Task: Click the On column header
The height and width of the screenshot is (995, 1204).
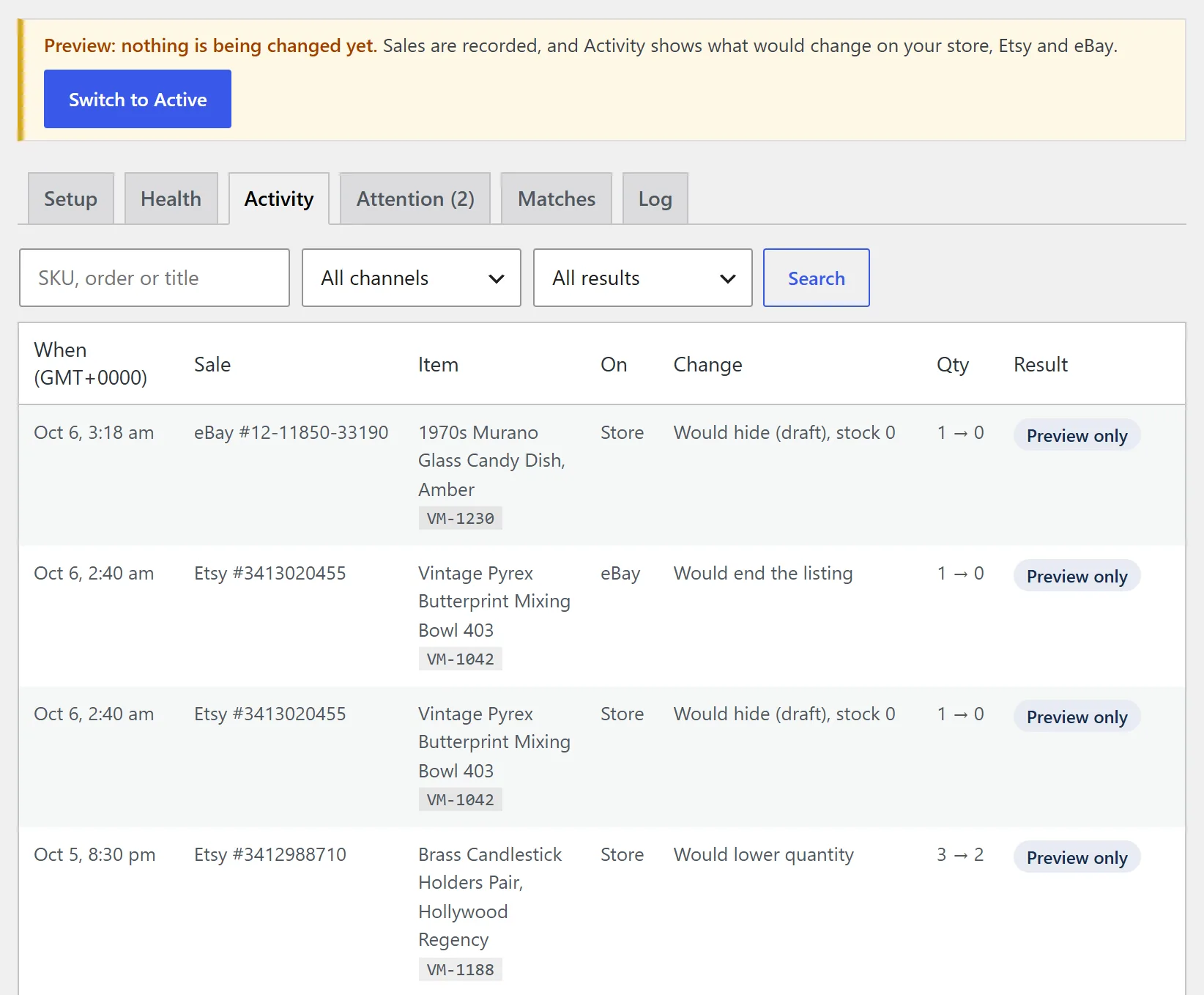Action: click(614, 364)
